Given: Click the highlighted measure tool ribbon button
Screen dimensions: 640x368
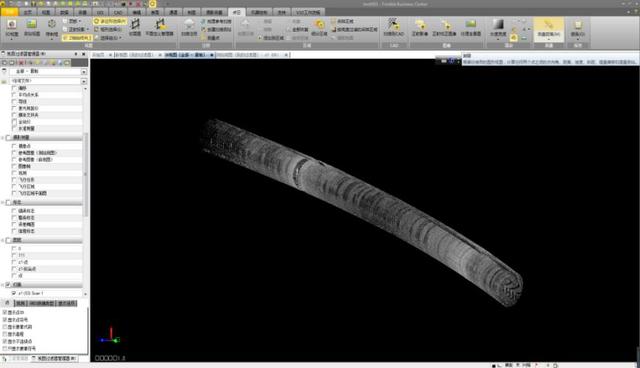Looking at the screenshot, I should [549, 29].
